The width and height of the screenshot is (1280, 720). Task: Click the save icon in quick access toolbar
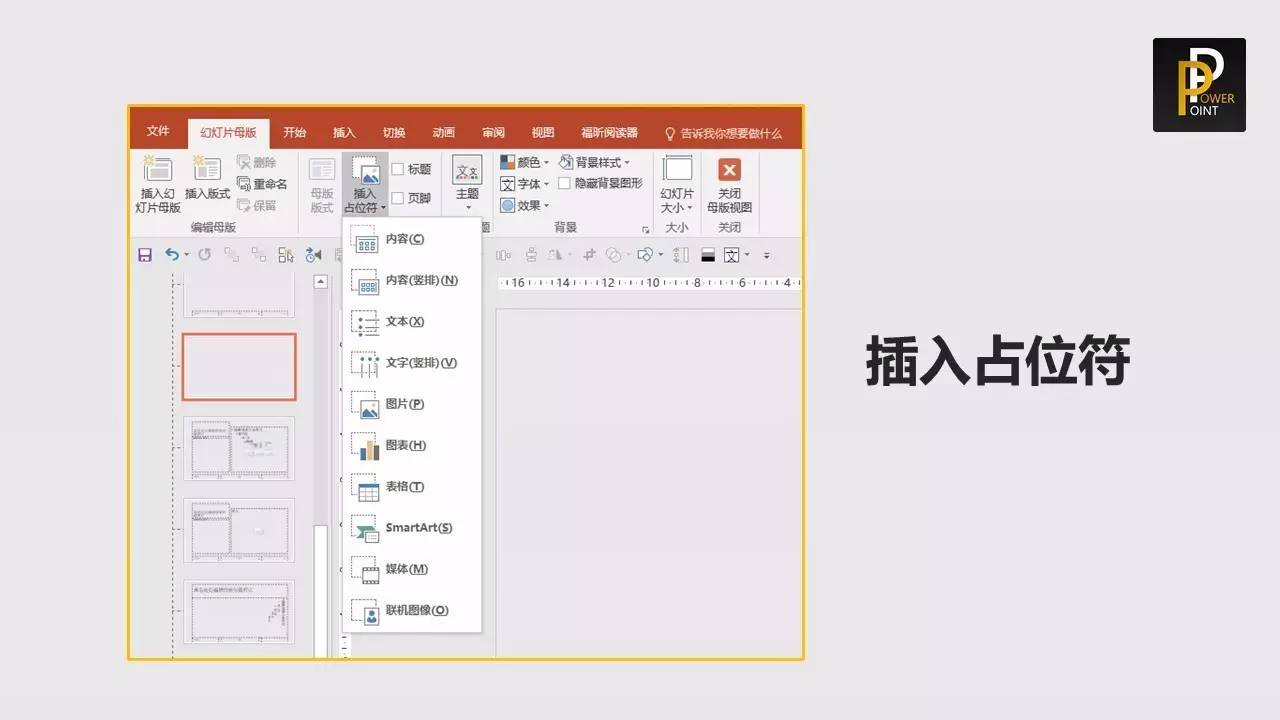point(145,255)
